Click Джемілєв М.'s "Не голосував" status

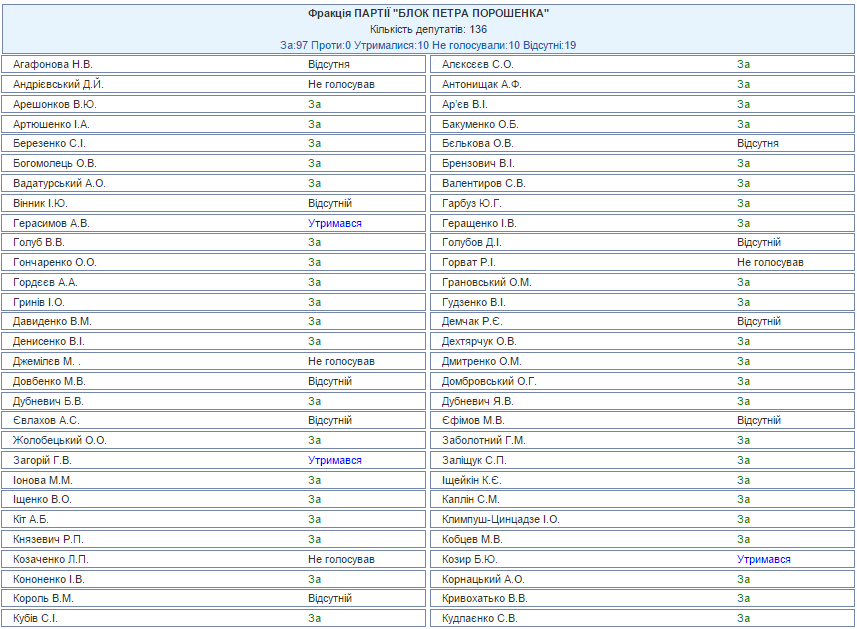point(341,361)
